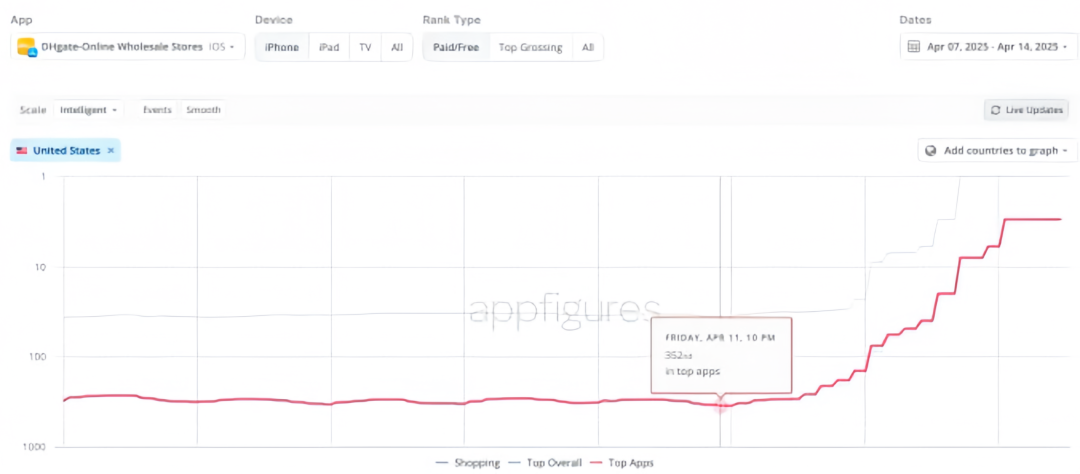1080x474 pixels.
Task: Click the Live Updates refresh icon
Action: tap(995, 110)
